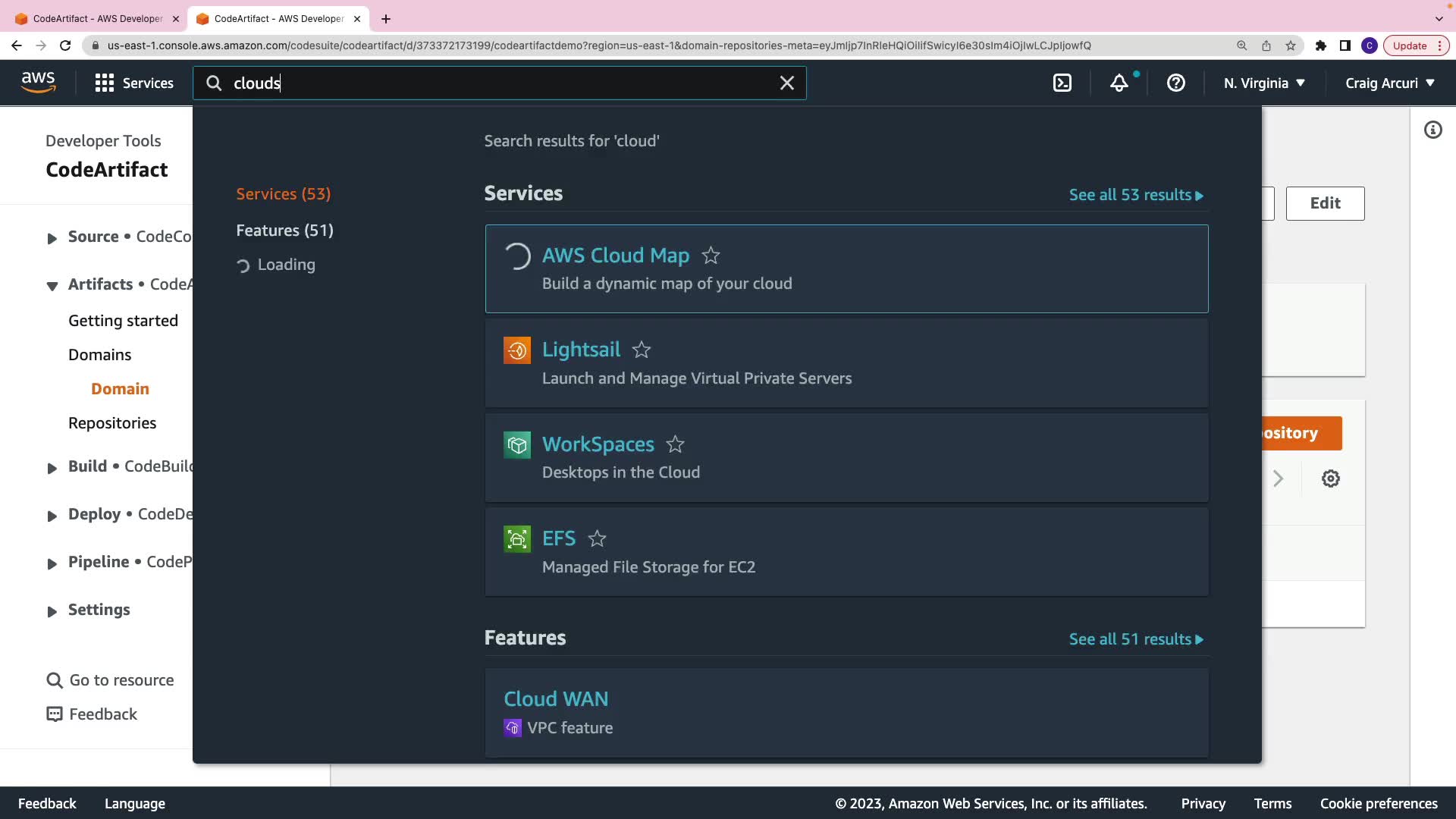1456x819 pixels.
Task: Open the notifications bell
Action: point(1119,83)
